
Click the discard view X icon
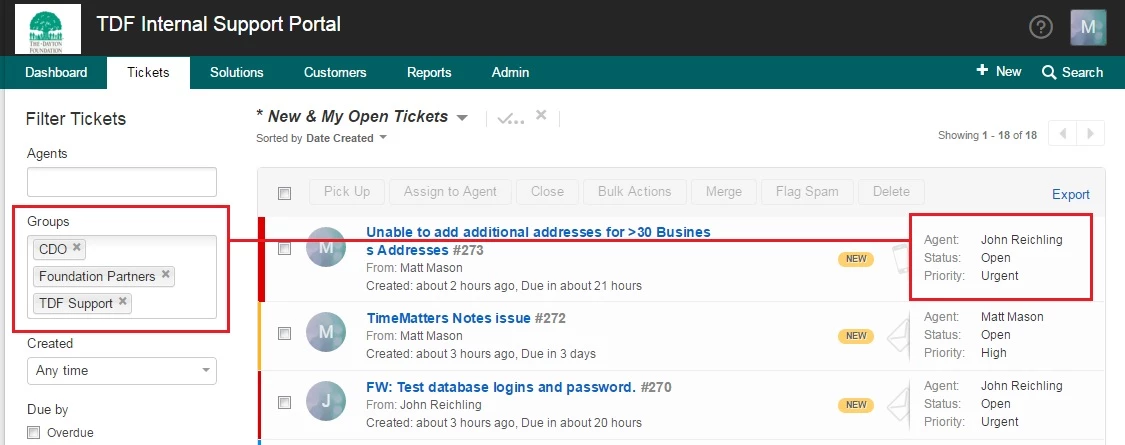pos(541,116)
